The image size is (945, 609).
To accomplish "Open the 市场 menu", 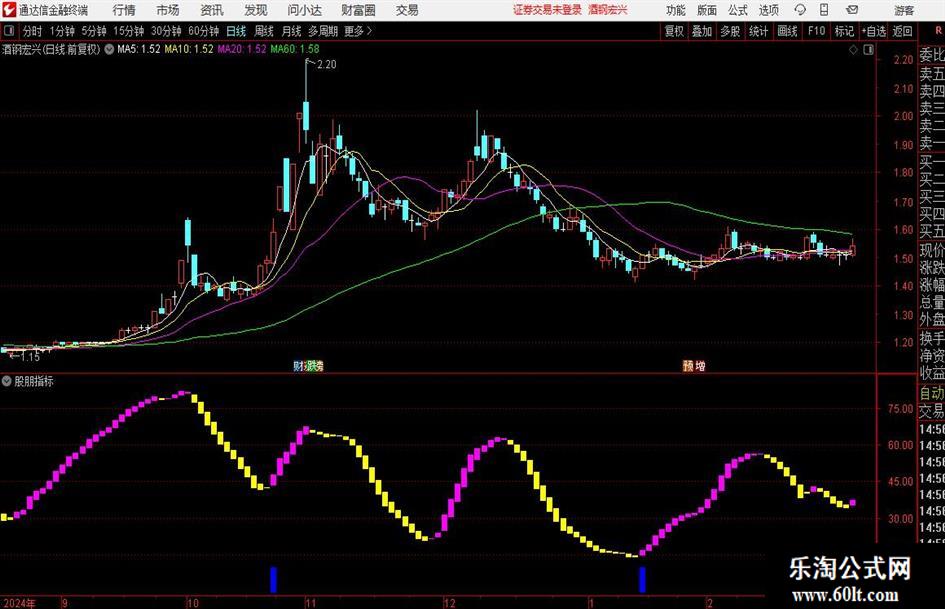I will pyautogui.click(x=168, y=10).
